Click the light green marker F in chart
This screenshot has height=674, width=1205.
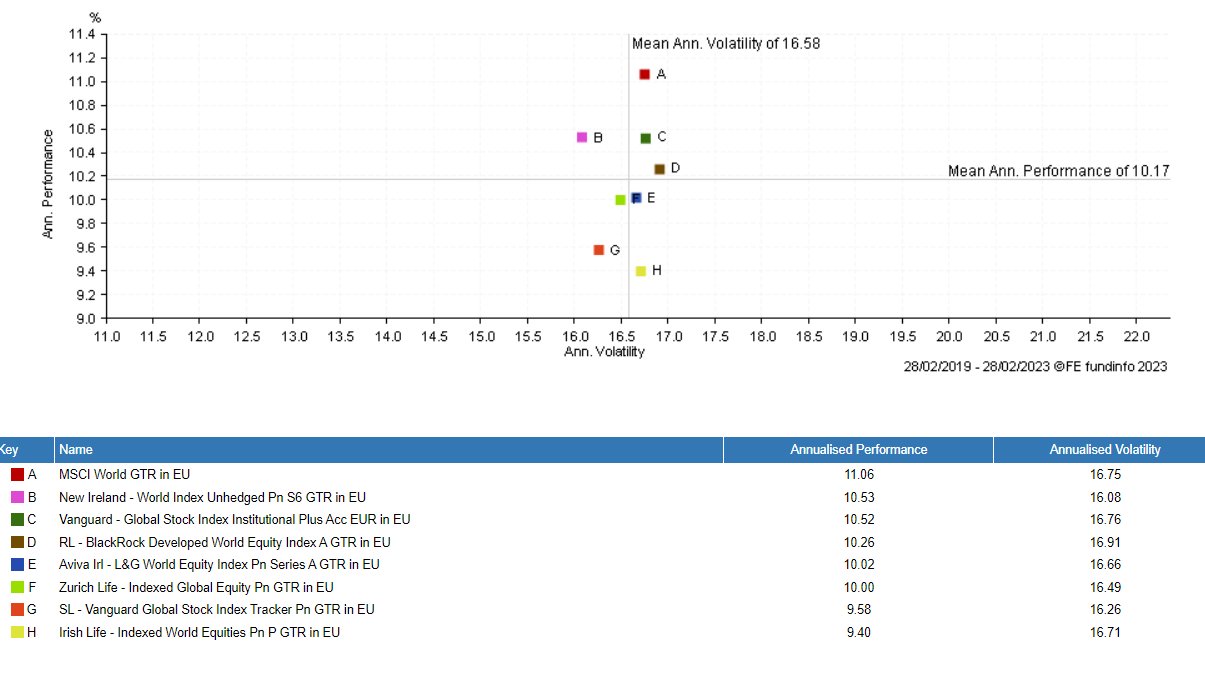click(620, 199)
